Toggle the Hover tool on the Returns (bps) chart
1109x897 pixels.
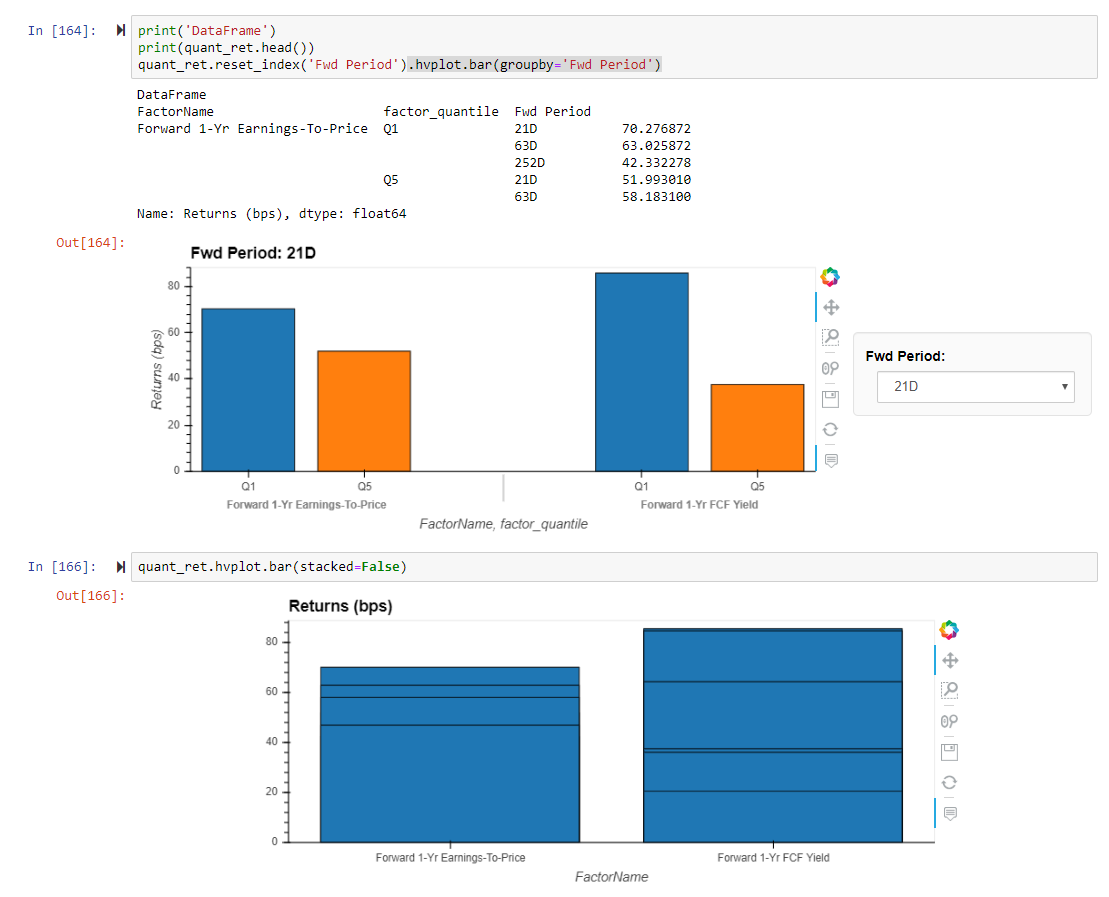[x=951, y=814]
